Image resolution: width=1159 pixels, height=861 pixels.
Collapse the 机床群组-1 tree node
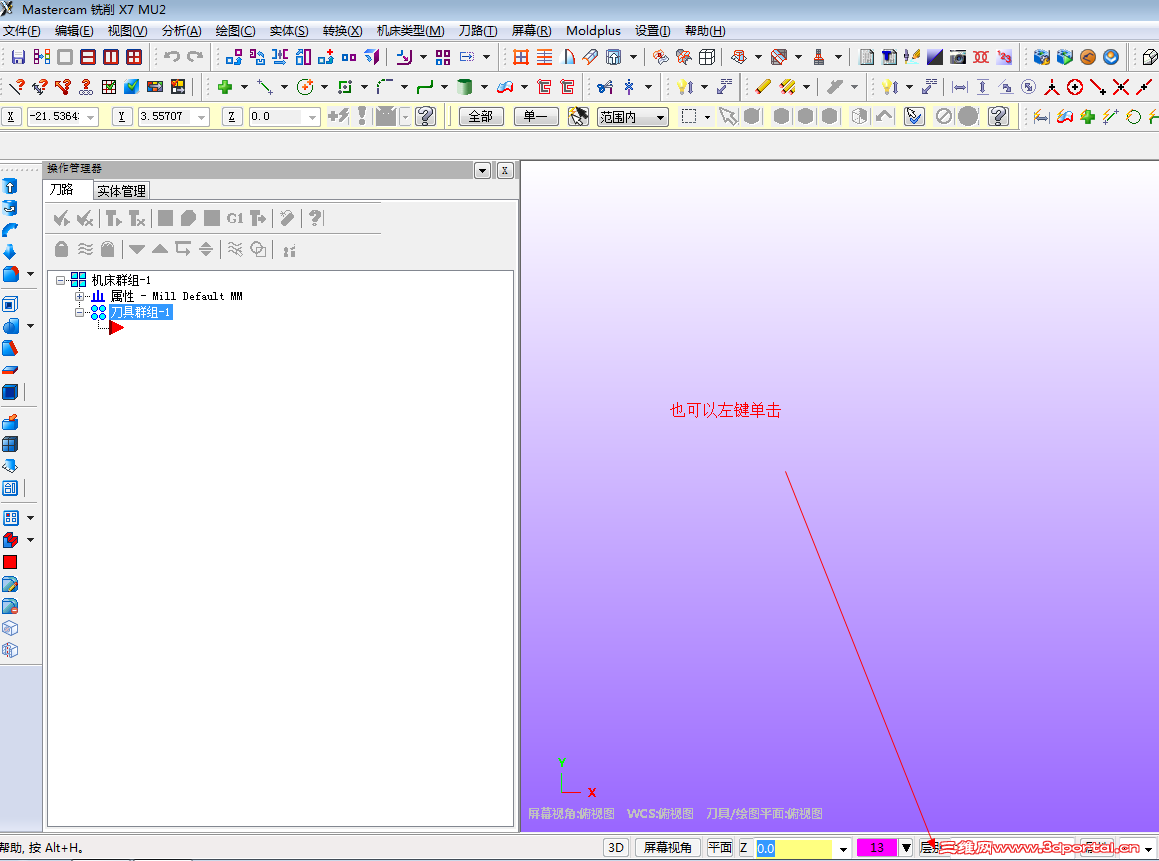61,281
